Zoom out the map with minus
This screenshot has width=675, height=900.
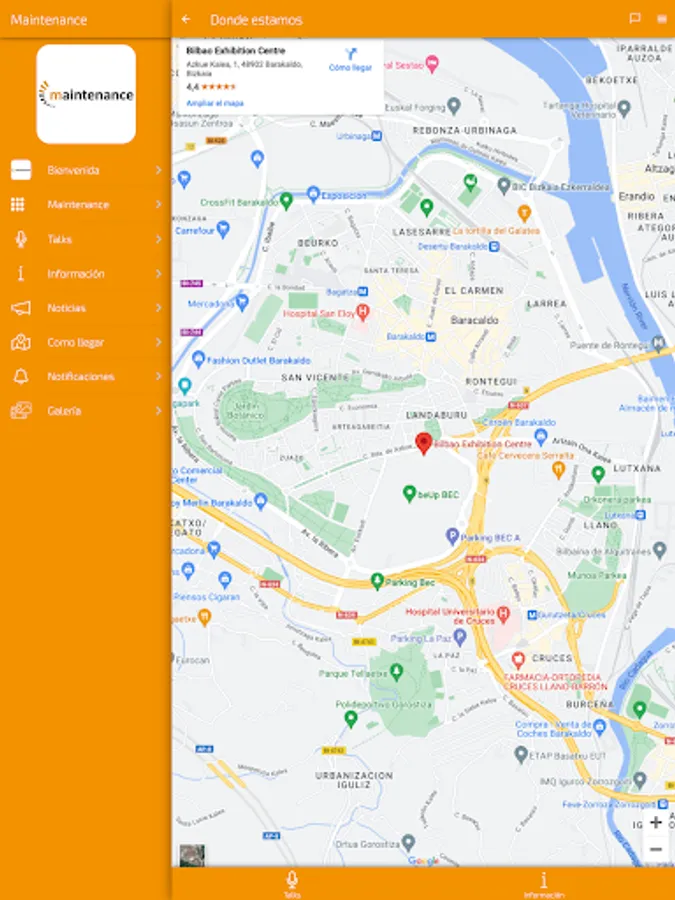pos(655,849)
